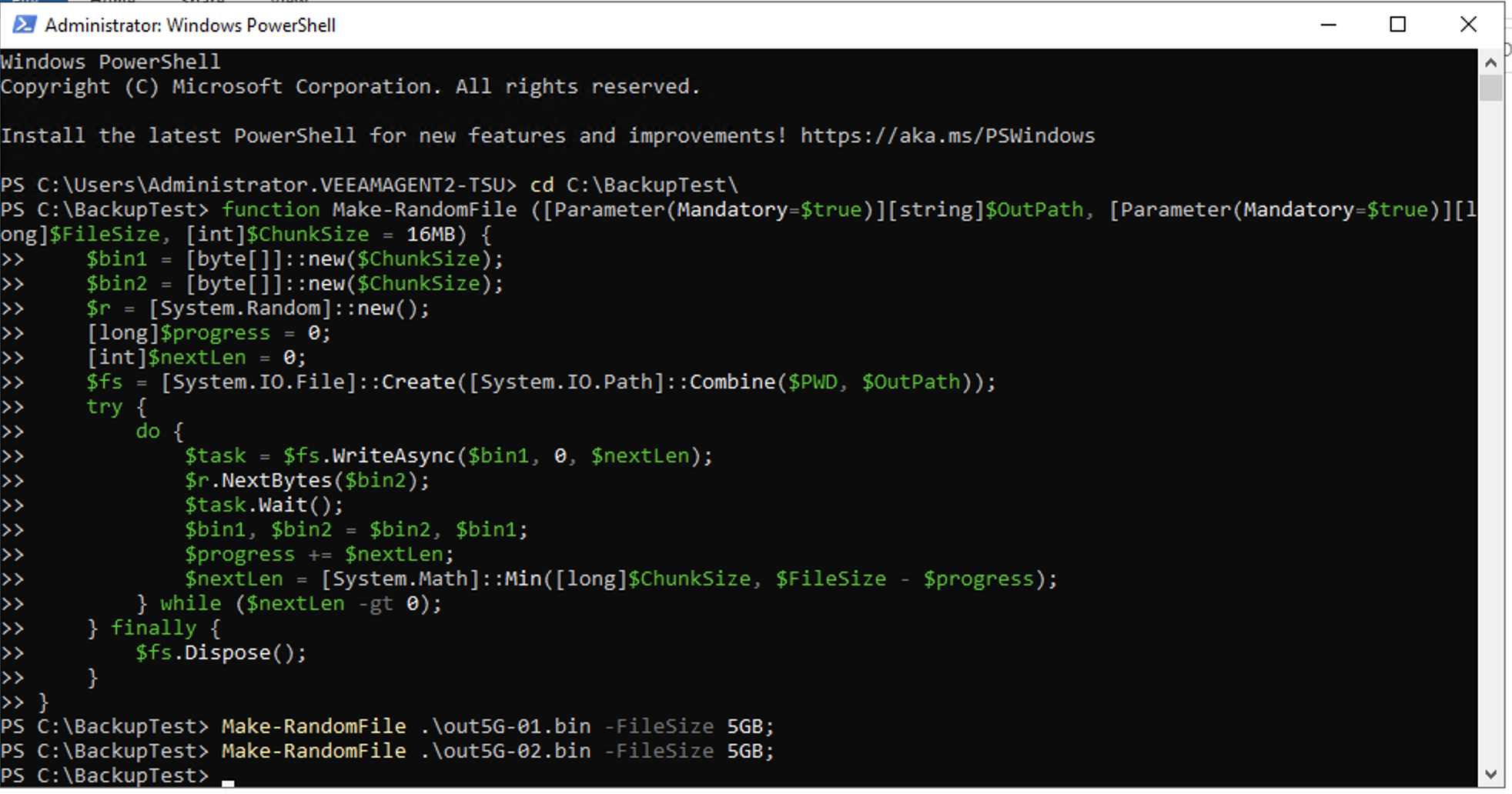
Task: Click the '$r.NextBytes($bin2);' line
Action: [307, 480]
